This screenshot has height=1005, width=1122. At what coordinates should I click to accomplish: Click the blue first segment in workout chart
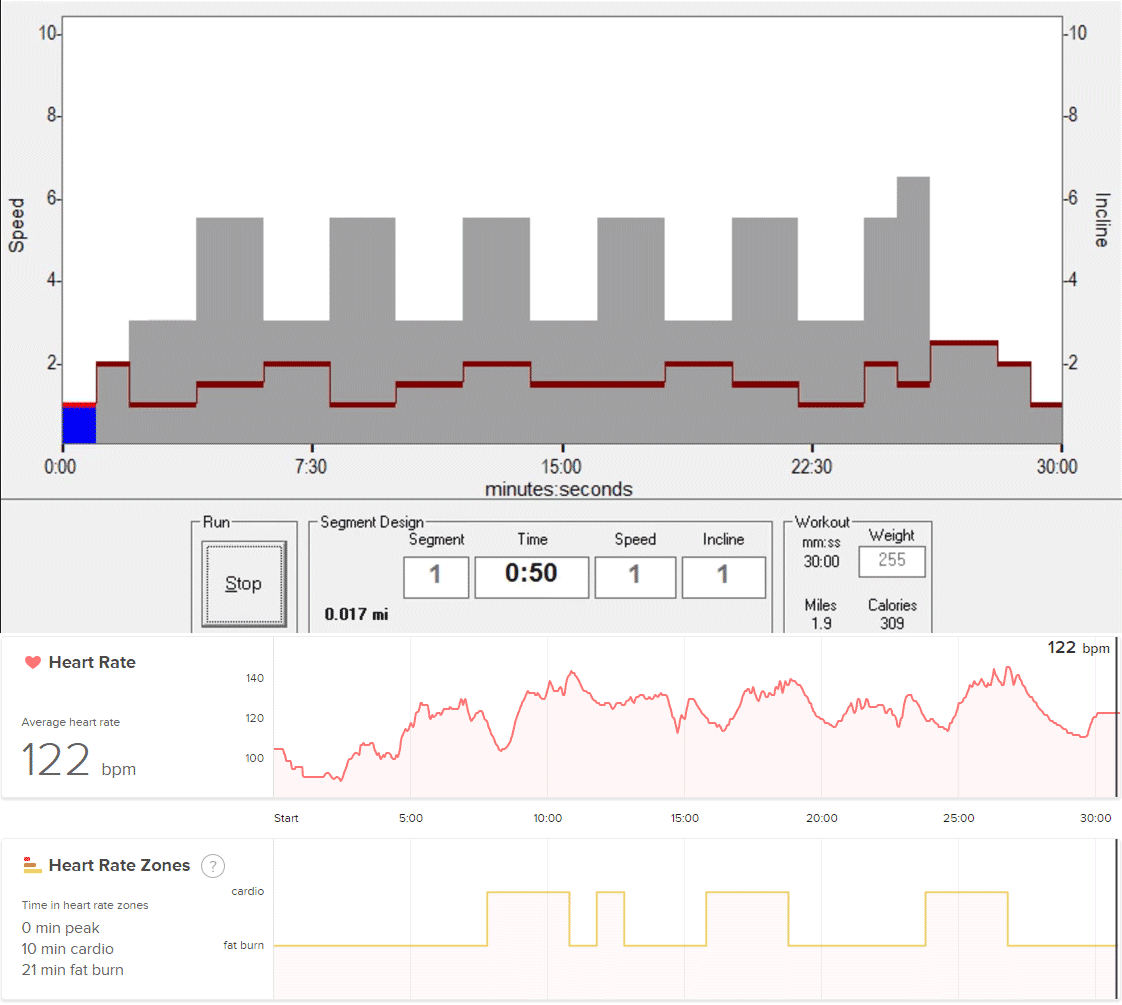coord(79,424)
